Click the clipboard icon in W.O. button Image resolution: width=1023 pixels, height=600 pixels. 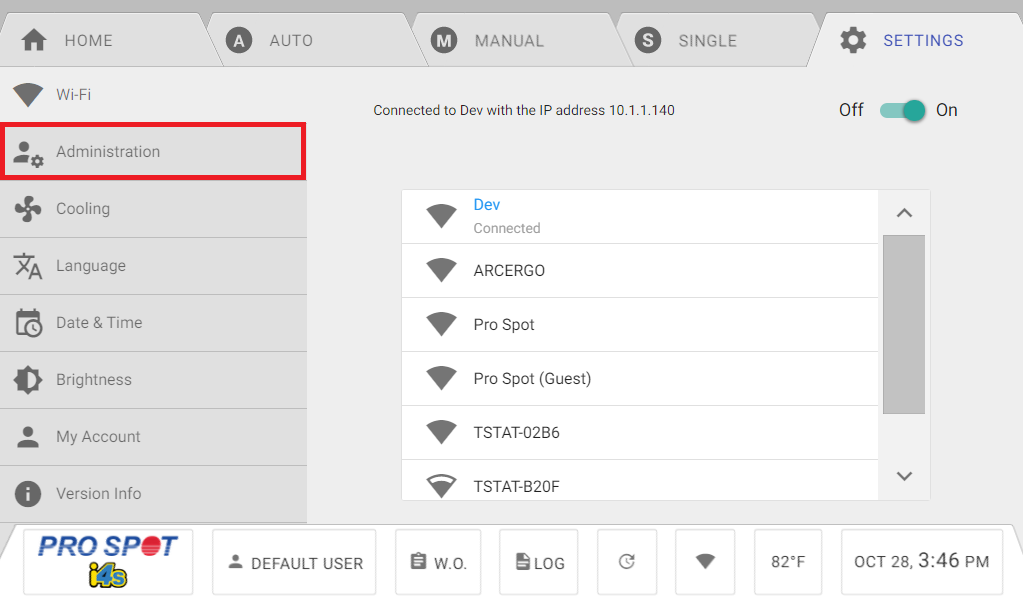(x=418, y=561)
